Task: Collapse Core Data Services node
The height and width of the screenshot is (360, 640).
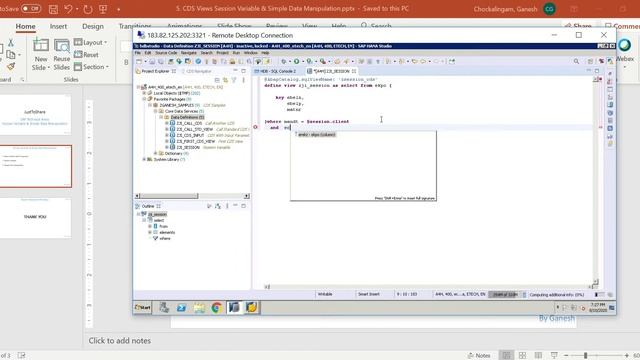Action: 156,111
